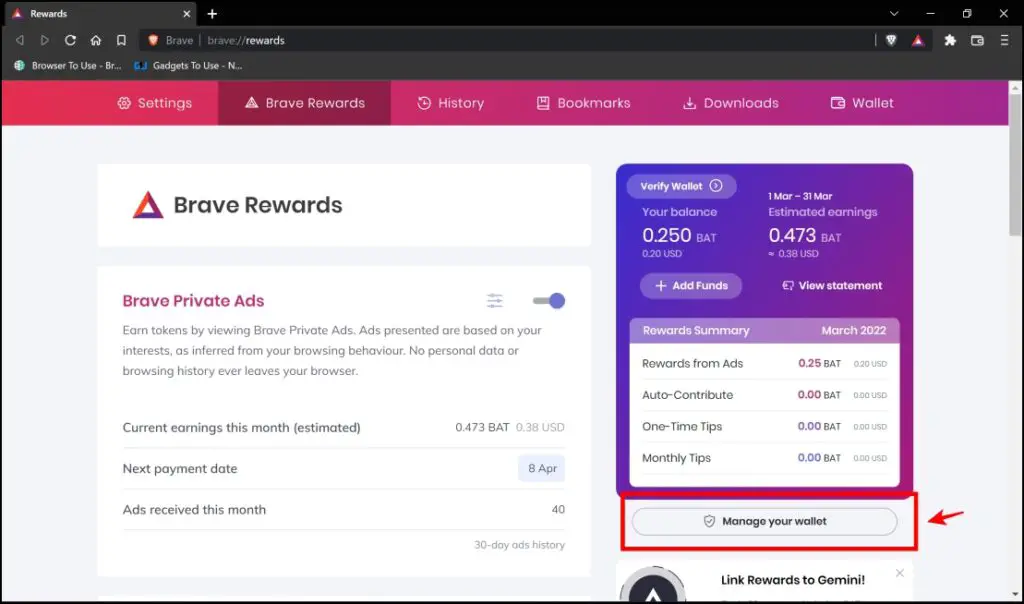Click the Monthly Tips summary row

(764, 458)
